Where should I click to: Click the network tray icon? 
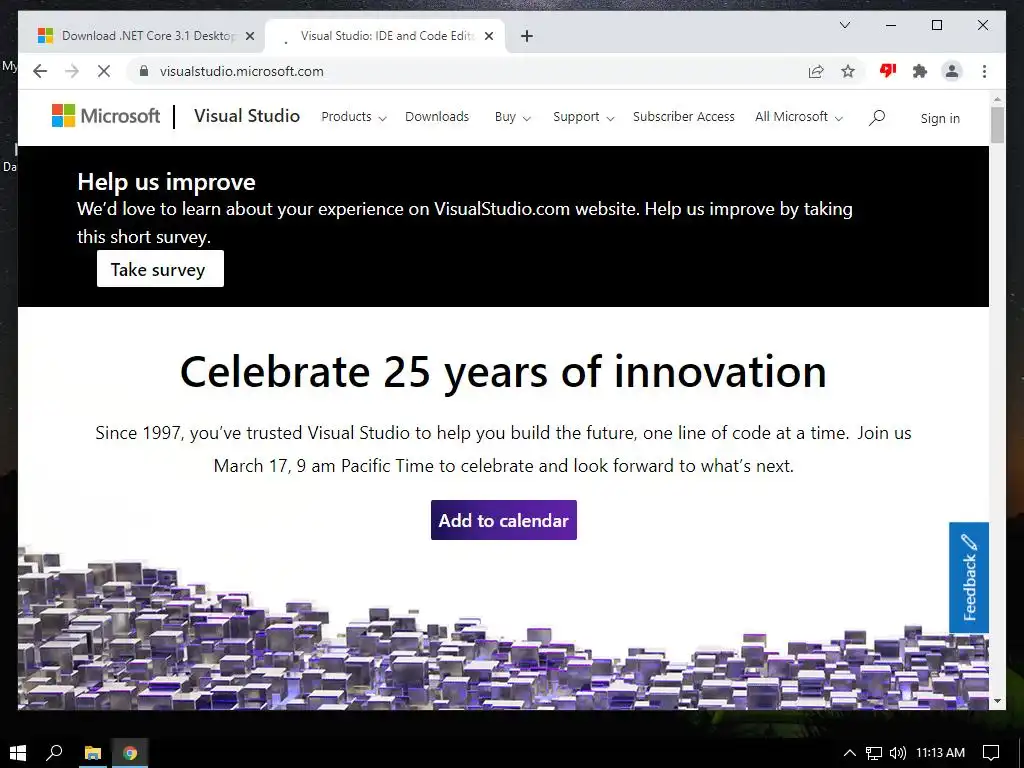pos(874,753)
